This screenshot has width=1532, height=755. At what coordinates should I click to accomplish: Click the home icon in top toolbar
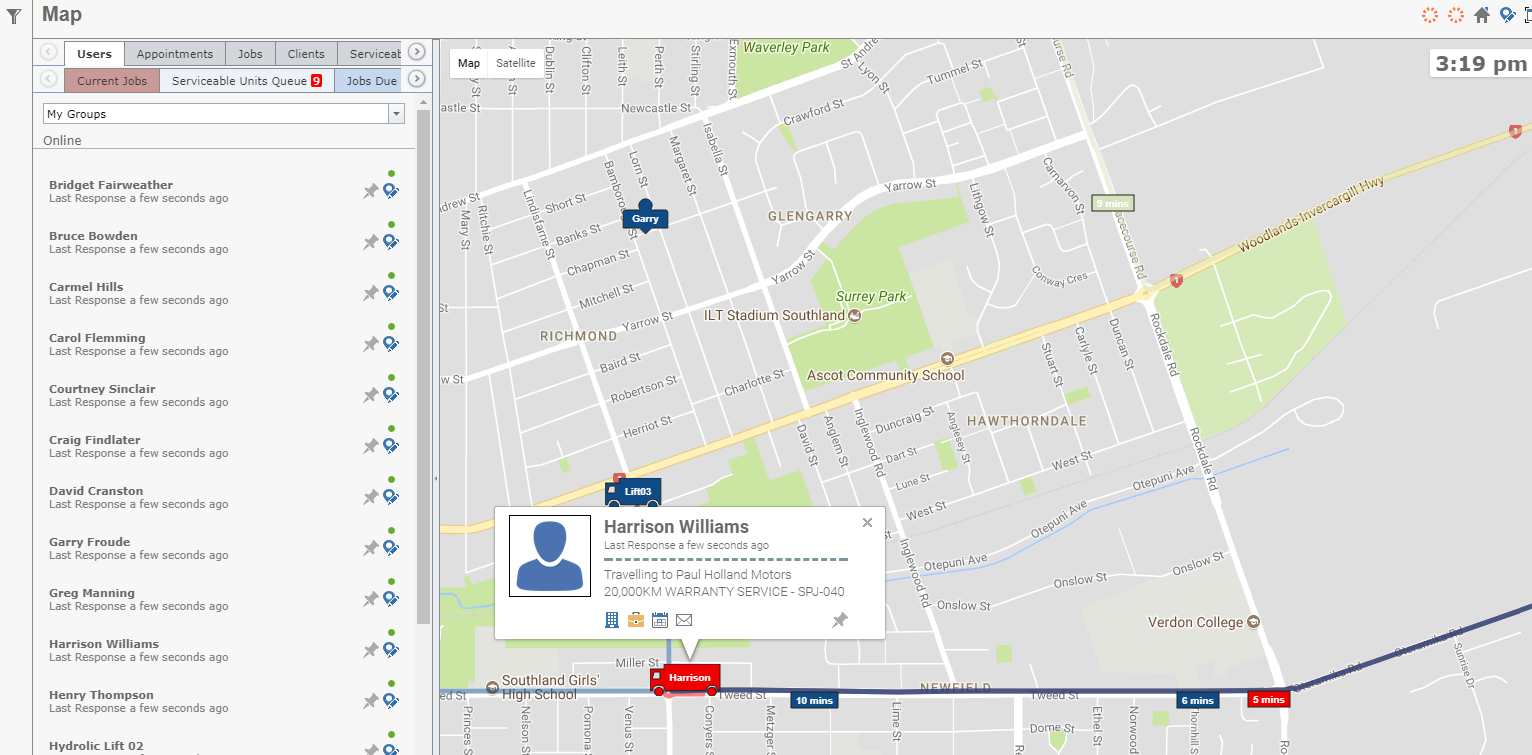(1482, 15)
